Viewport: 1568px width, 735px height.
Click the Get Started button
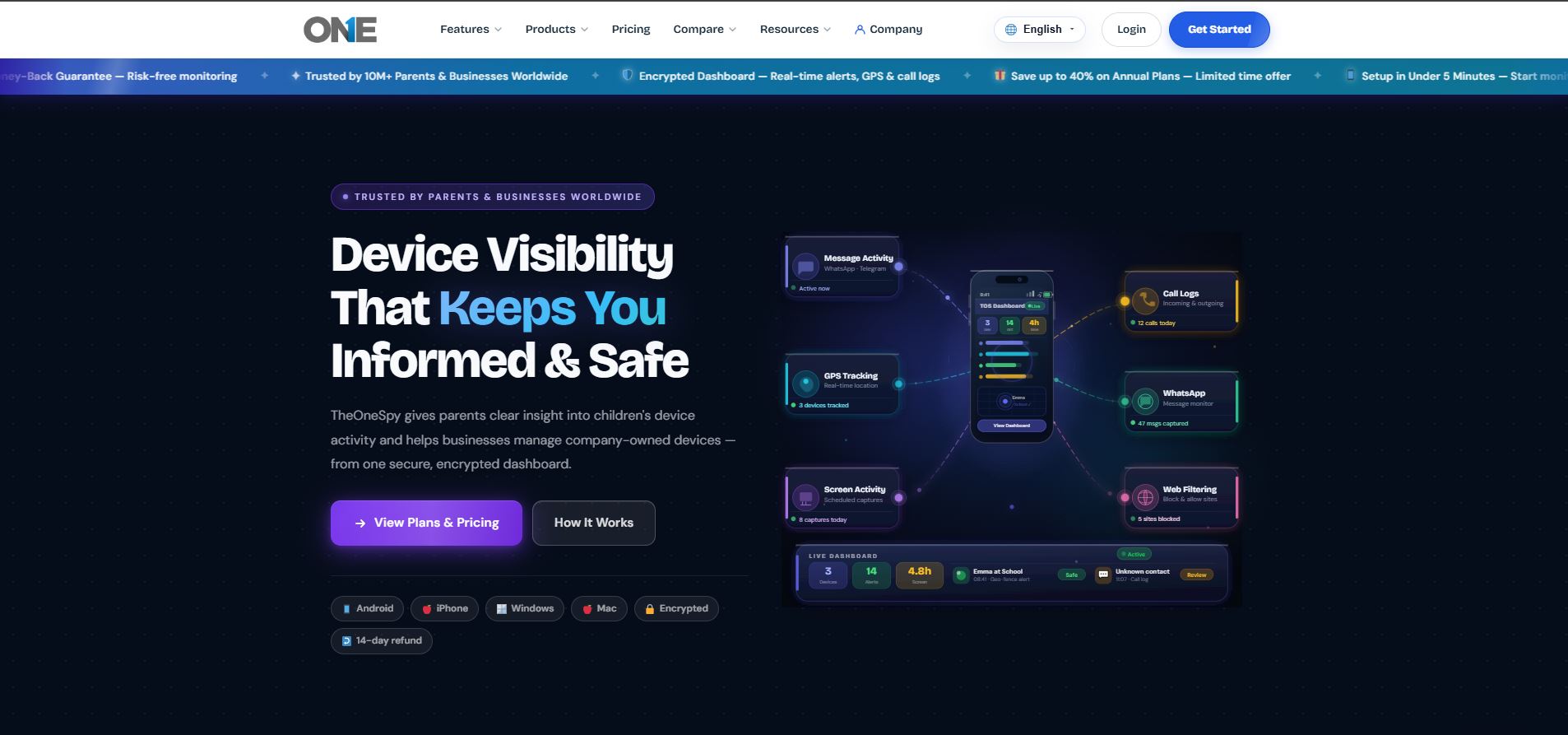tap(1219, 30)
